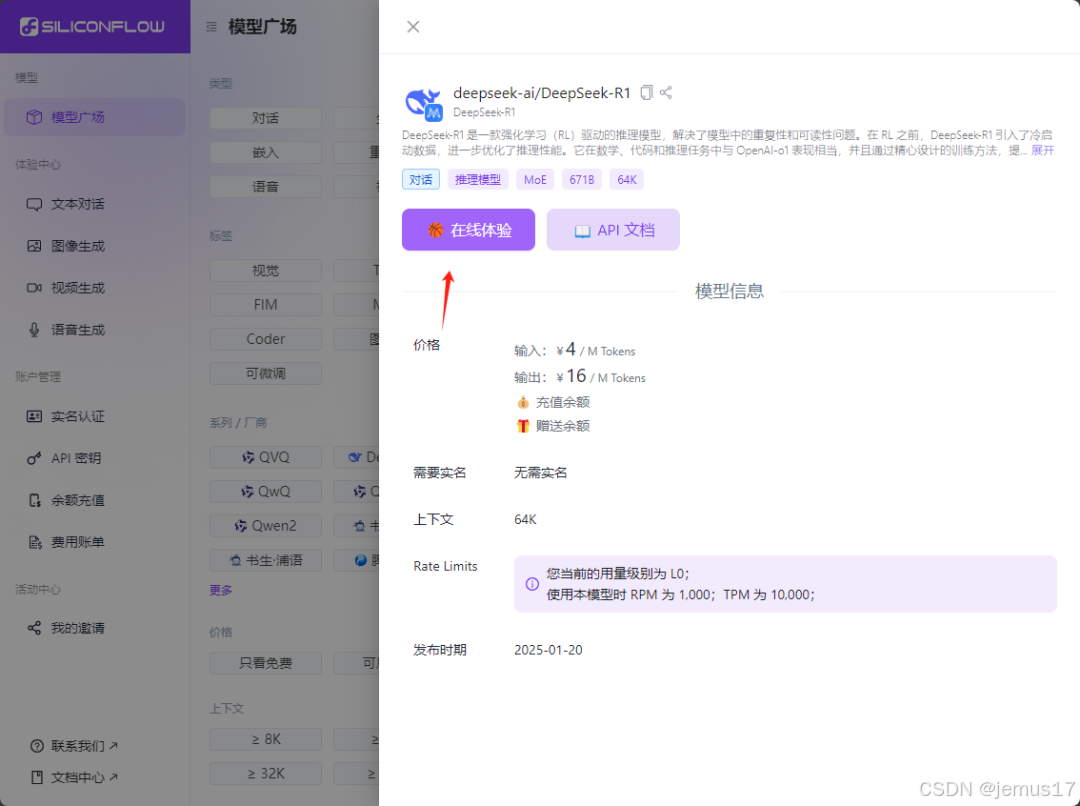Viewport: 1080px width, 806px height.
Task: Toggle the sidebar collapse icon beside 模型广场
Action: pos(211,27)
